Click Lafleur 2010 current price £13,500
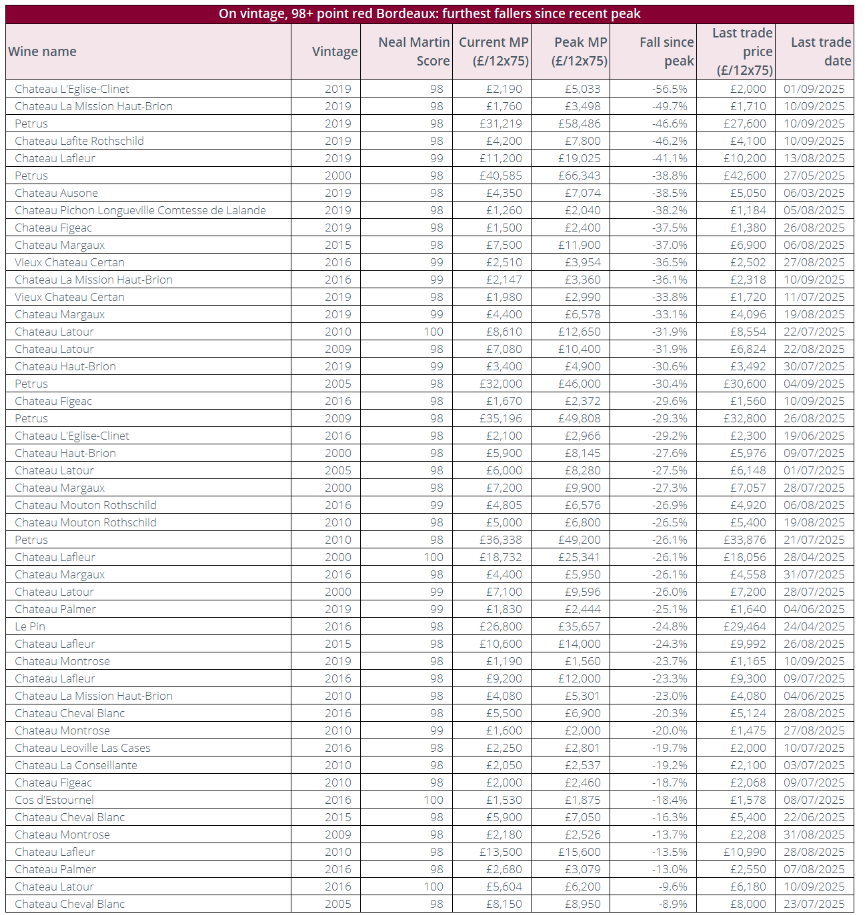The image size is (865, 915). (501, 851)
